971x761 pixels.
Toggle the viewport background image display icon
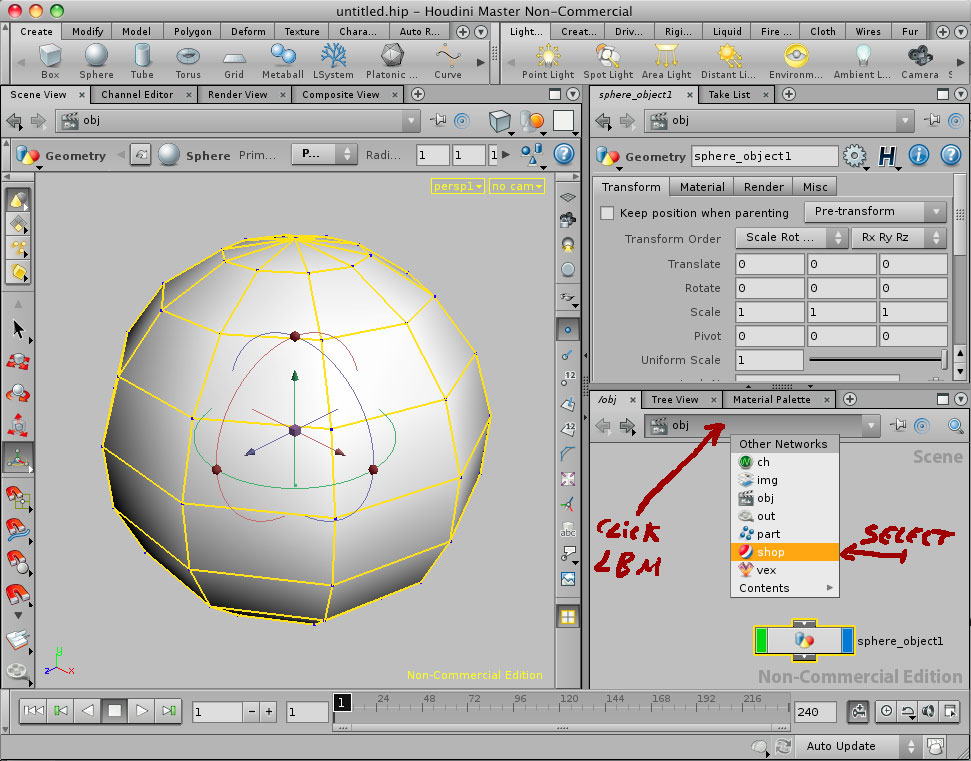[x=567, y=579]
